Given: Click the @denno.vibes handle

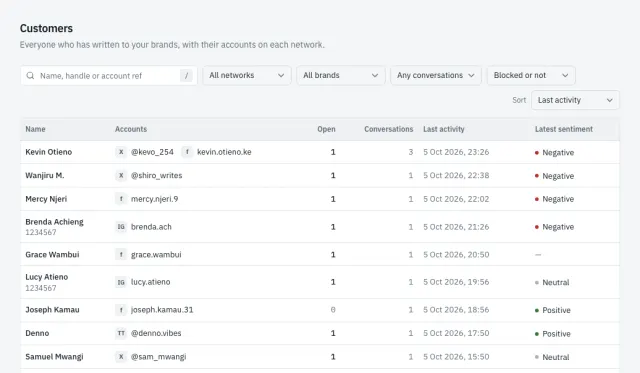Looking at the screenshot, I should [156, 333].
